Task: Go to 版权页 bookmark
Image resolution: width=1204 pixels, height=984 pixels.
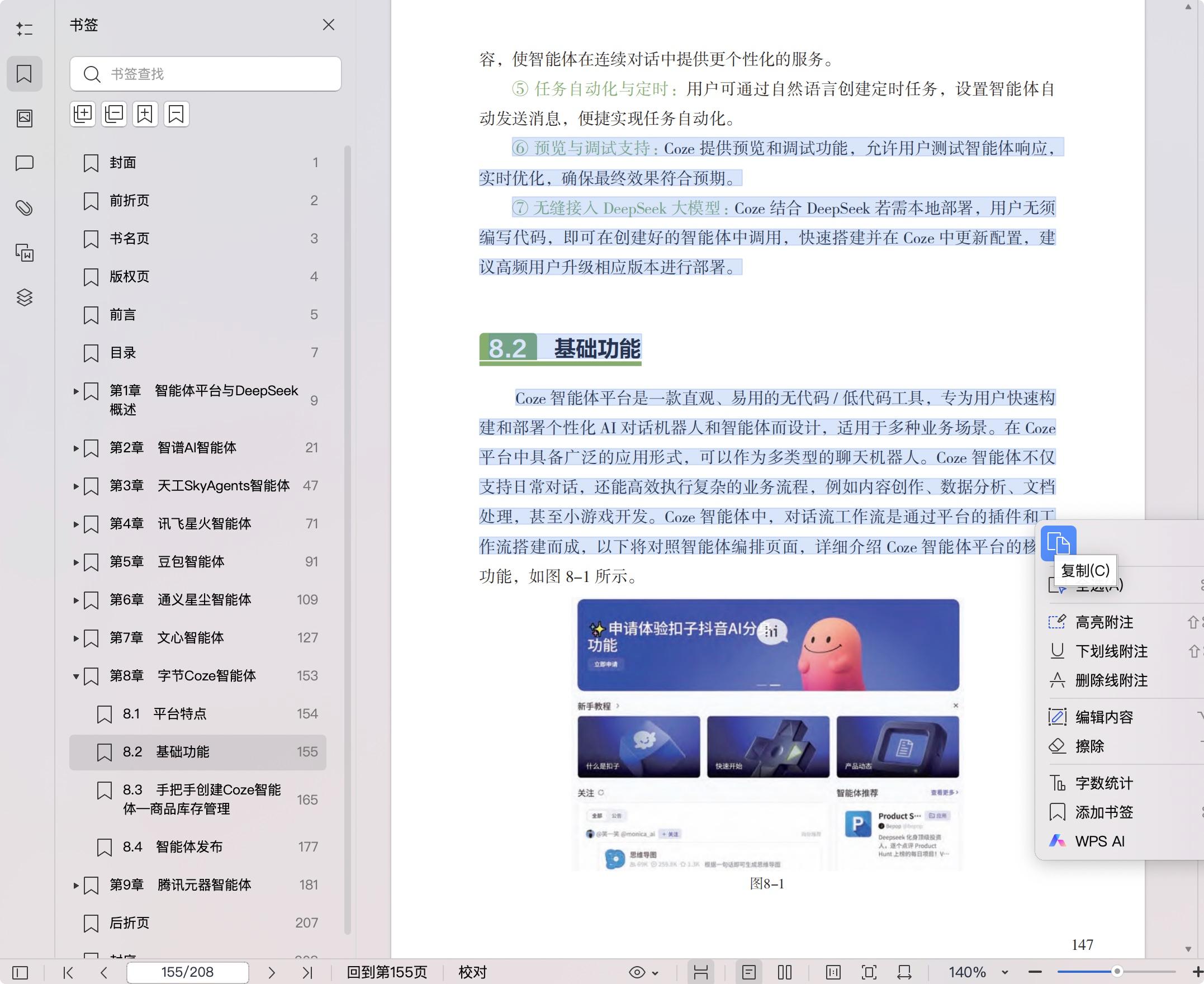Action: (x=198, y=277)
